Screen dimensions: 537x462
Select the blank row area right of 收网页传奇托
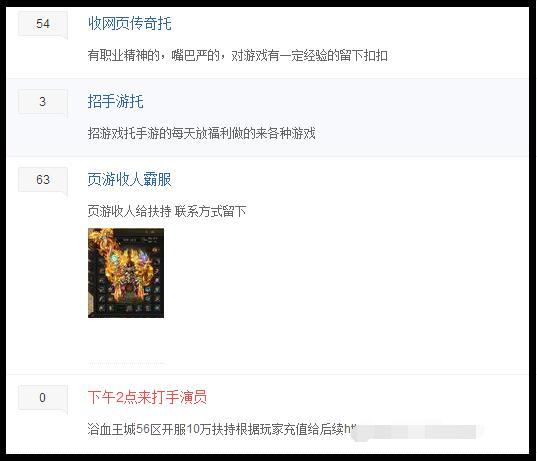349,24
